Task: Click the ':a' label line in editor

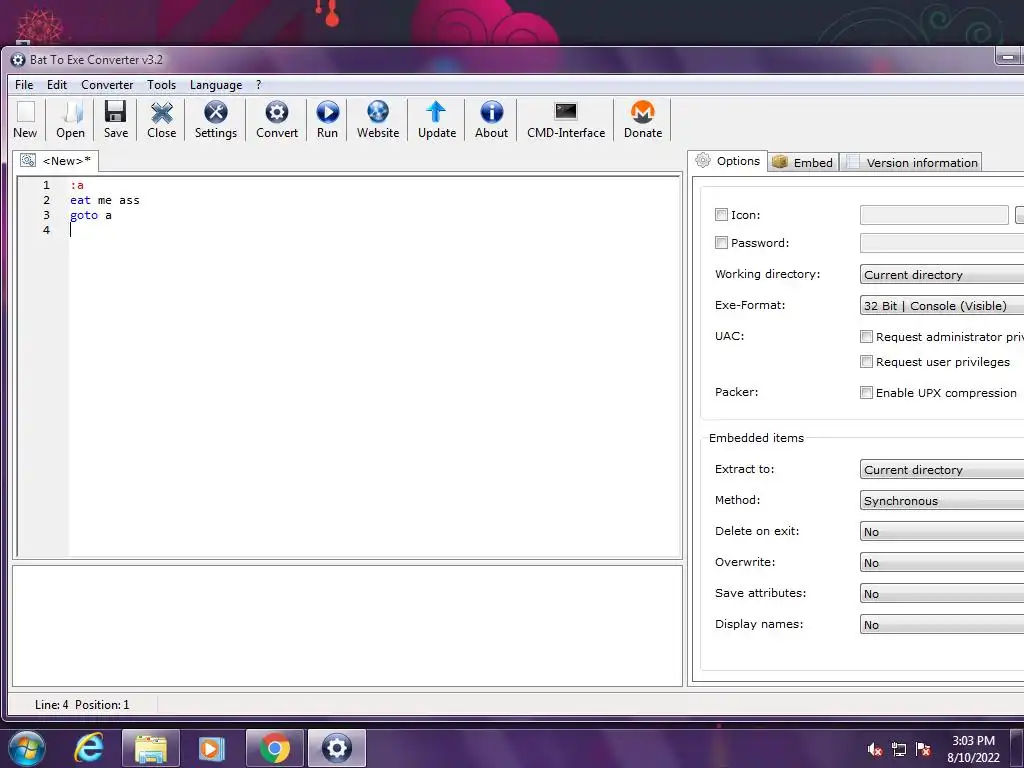Action: tap(77, 185)
